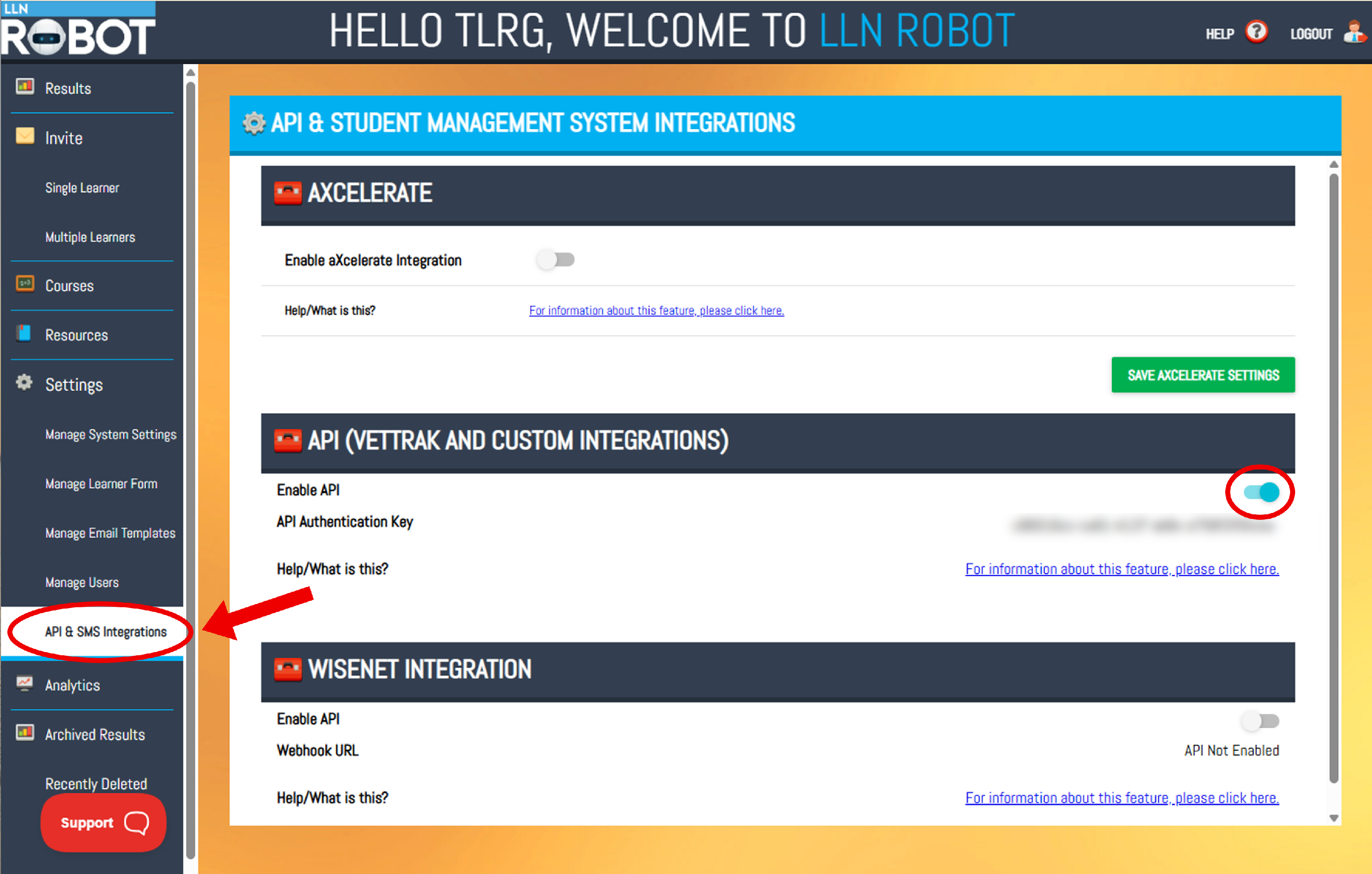The height and width of the screenshot is (874, 1372).
Task: Click the Courses chalkboard icon
Action: click(x=25, y=284)
